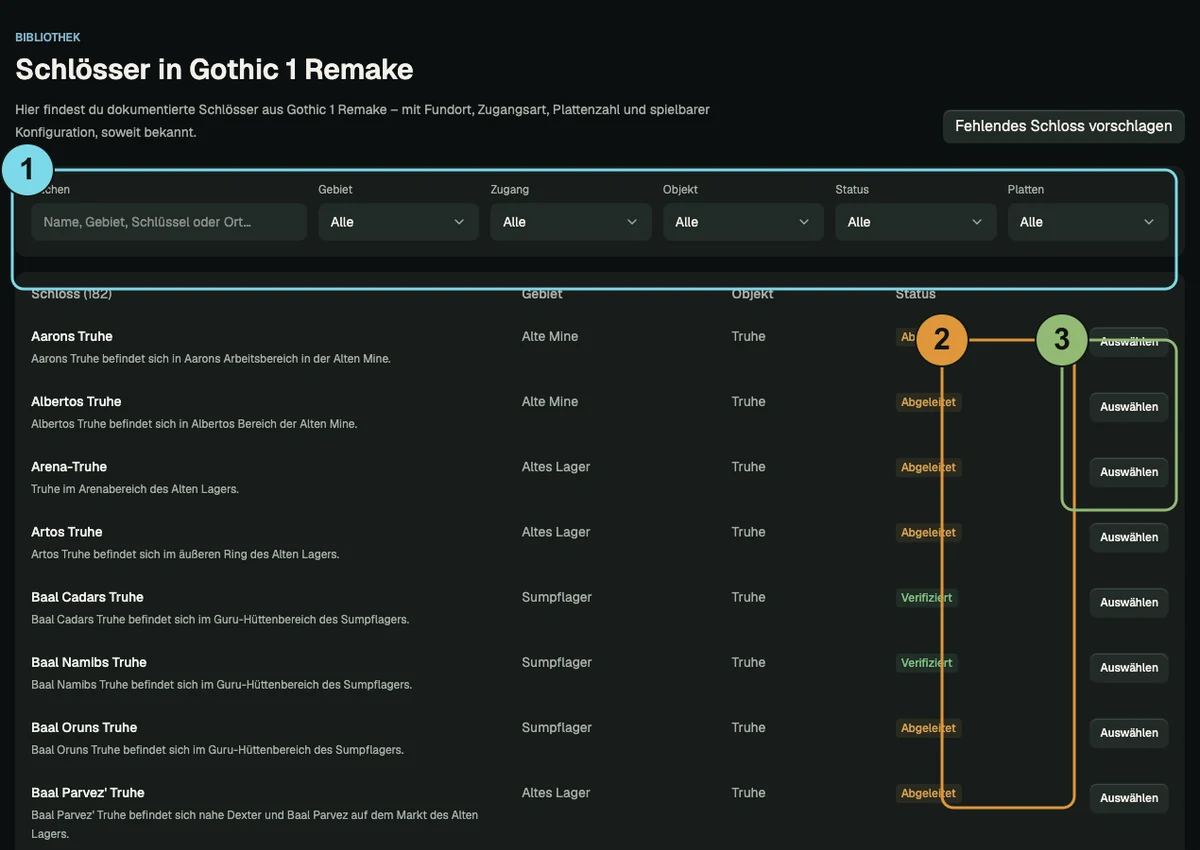
Task: Click the Gebiet column header
Action: click(x=542, y=294)
